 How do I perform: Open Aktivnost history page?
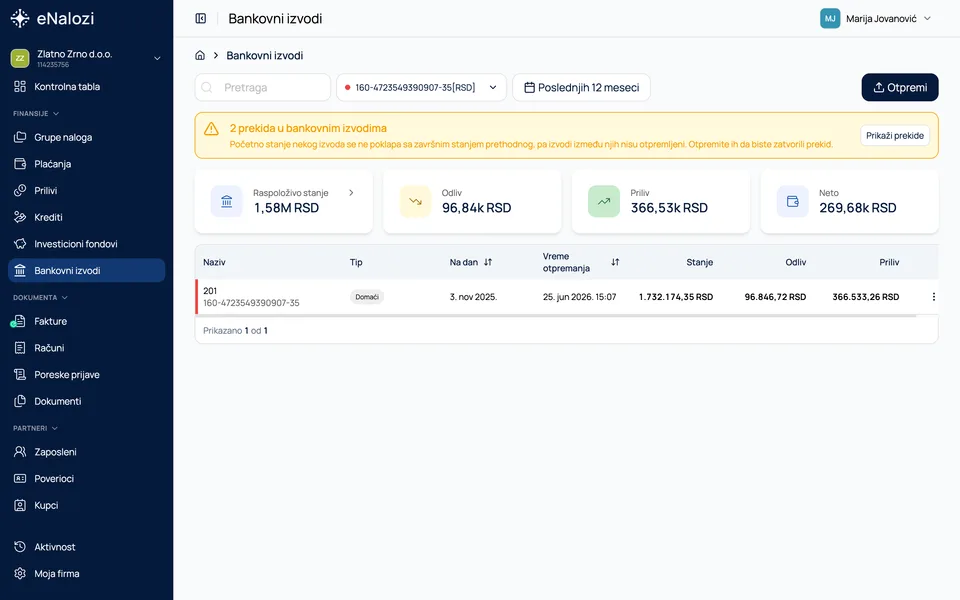[x=86, y=547]
